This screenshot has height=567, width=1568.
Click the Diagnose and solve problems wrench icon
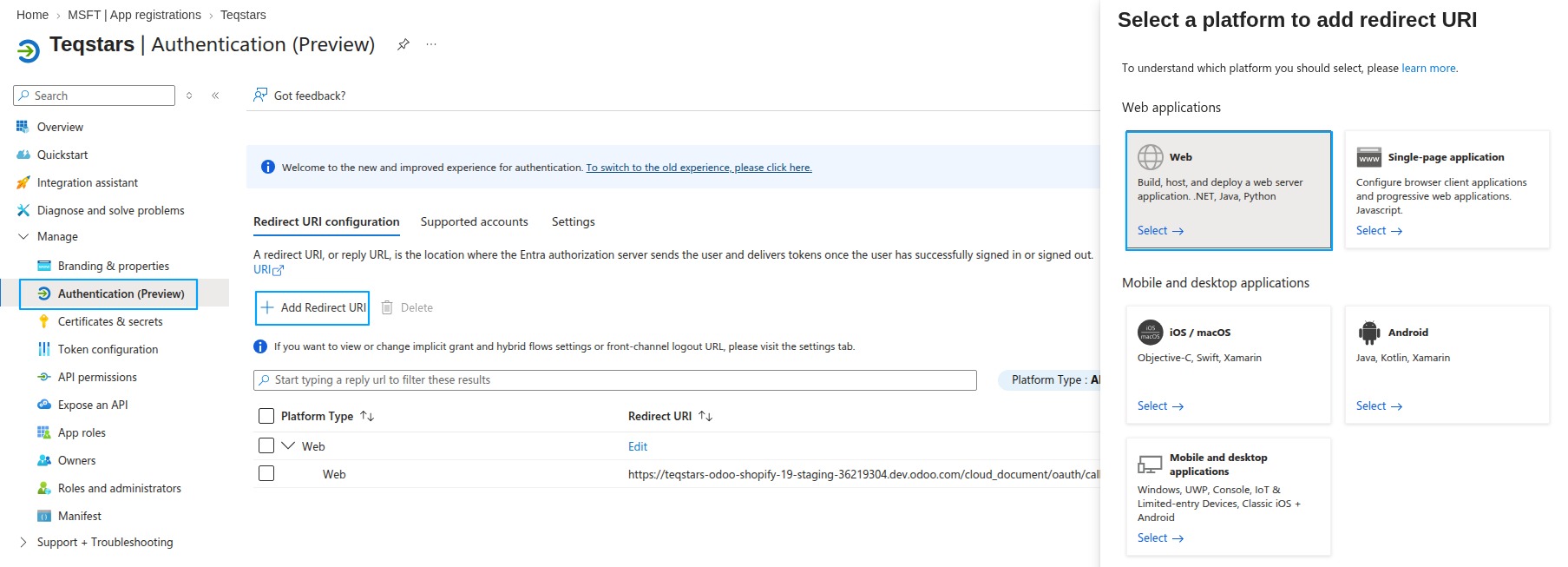click(x=23, y=210)
